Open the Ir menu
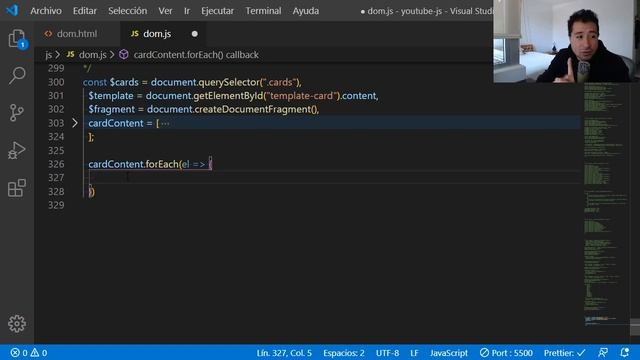This screenshot has width=640, height=360. 187,11
